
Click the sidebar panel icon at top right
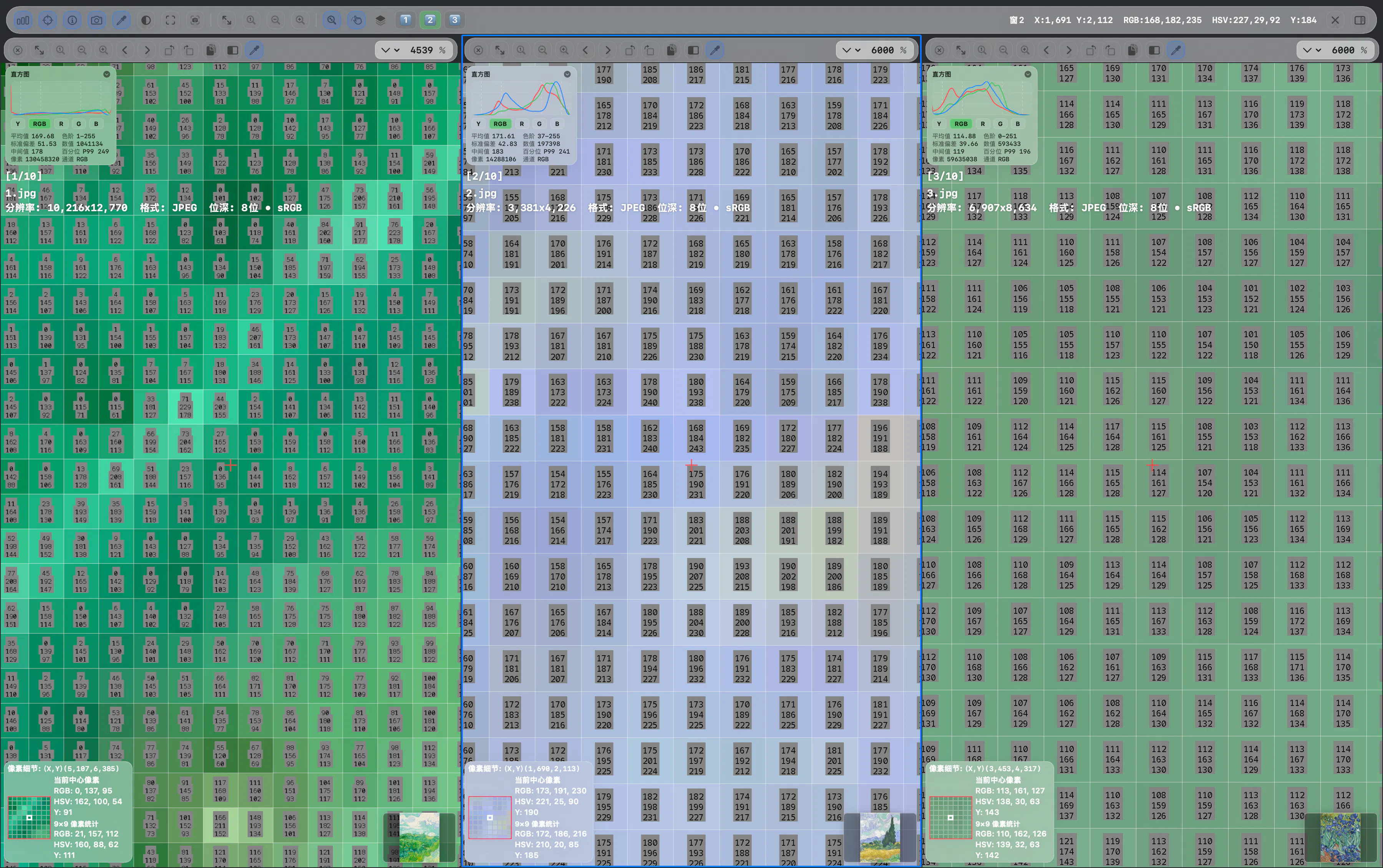[x=1360, y=20]
